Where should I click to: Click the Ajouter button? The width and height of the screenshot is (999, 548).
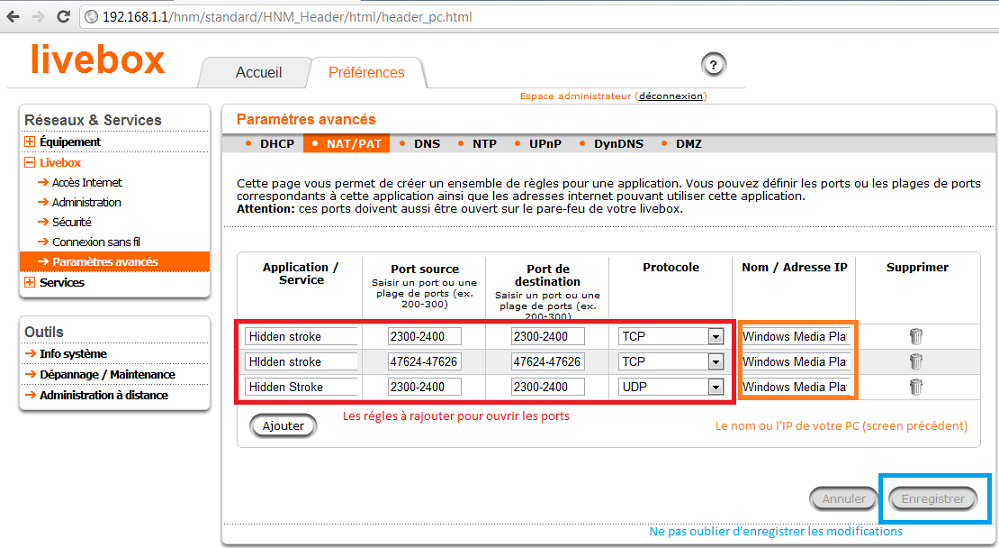283,426
